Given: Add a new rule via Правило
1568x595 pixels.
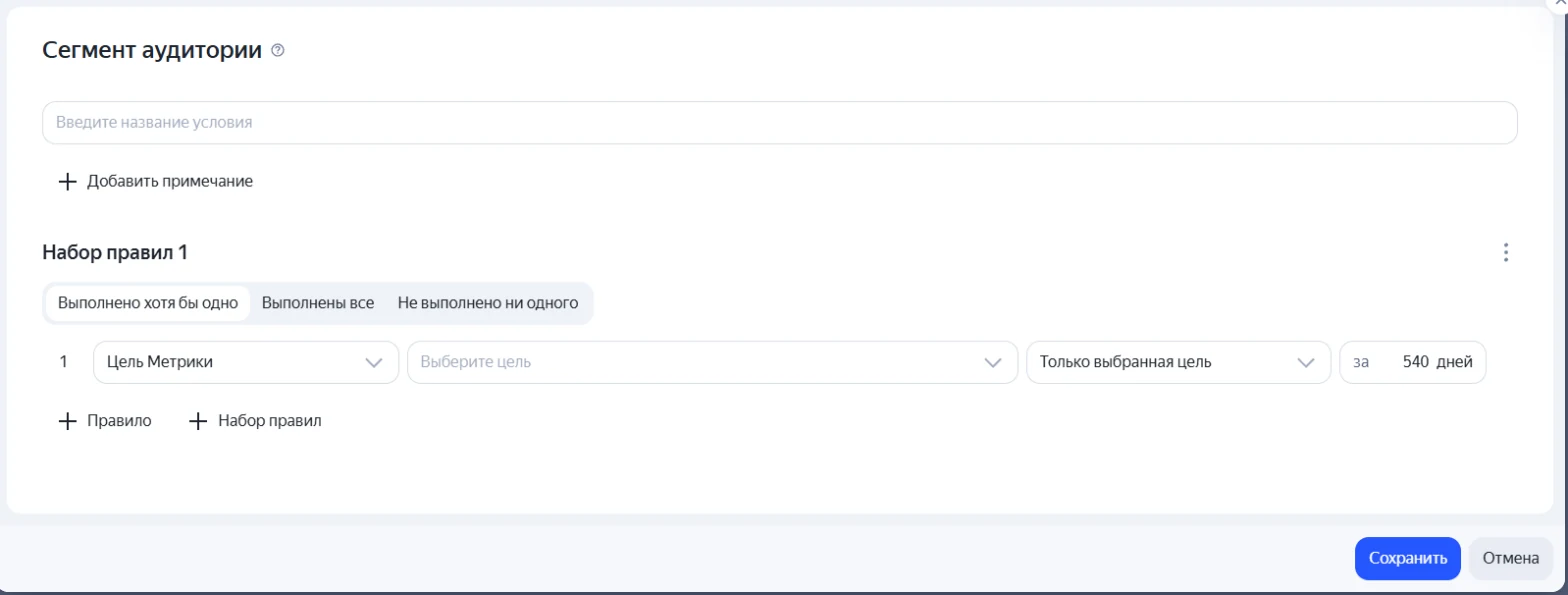Looking at the screenshot, I should pos(119,421).
